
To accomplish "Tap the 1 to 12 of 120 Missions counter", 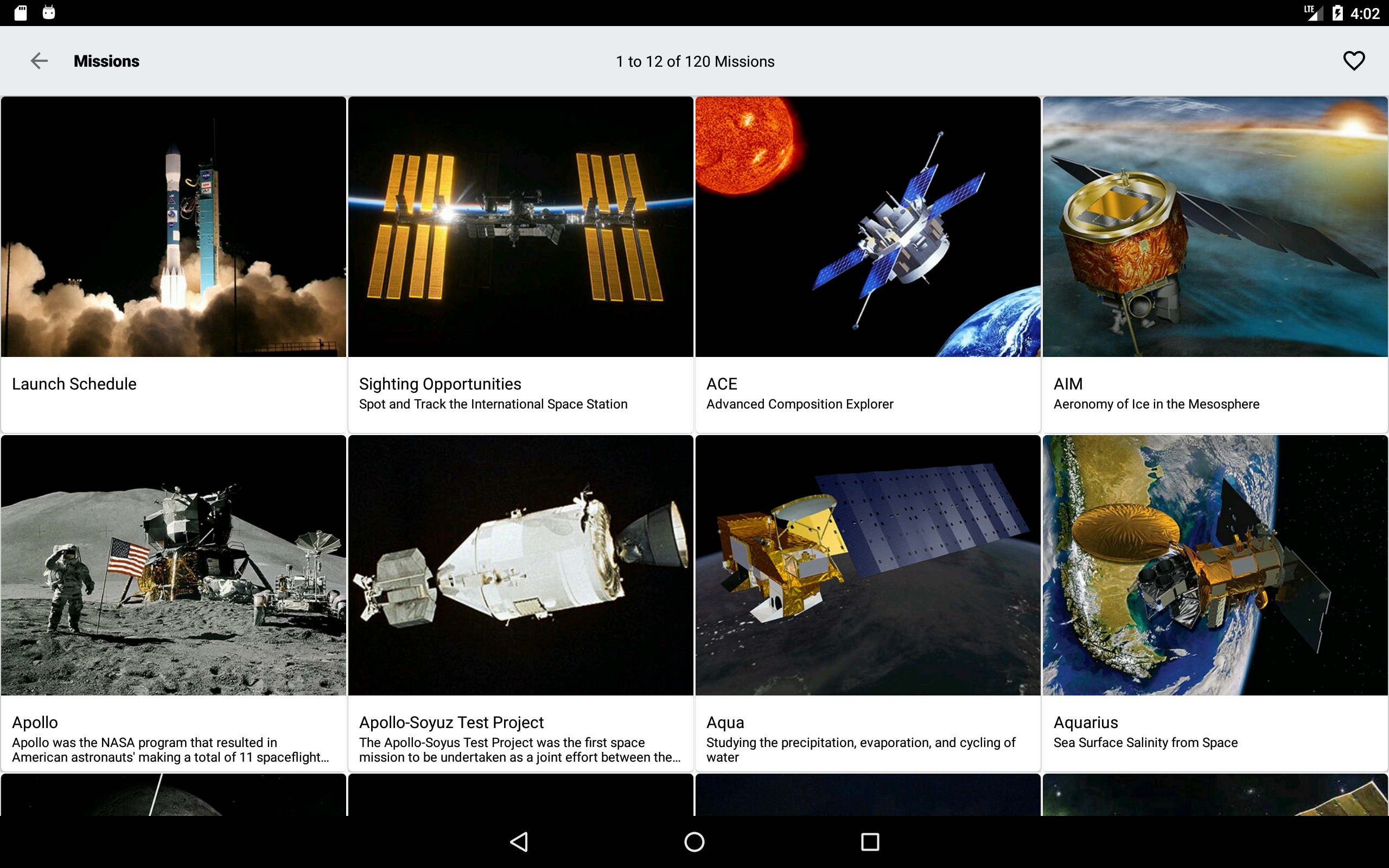I will pyautogui.click(x=694, y=60).
